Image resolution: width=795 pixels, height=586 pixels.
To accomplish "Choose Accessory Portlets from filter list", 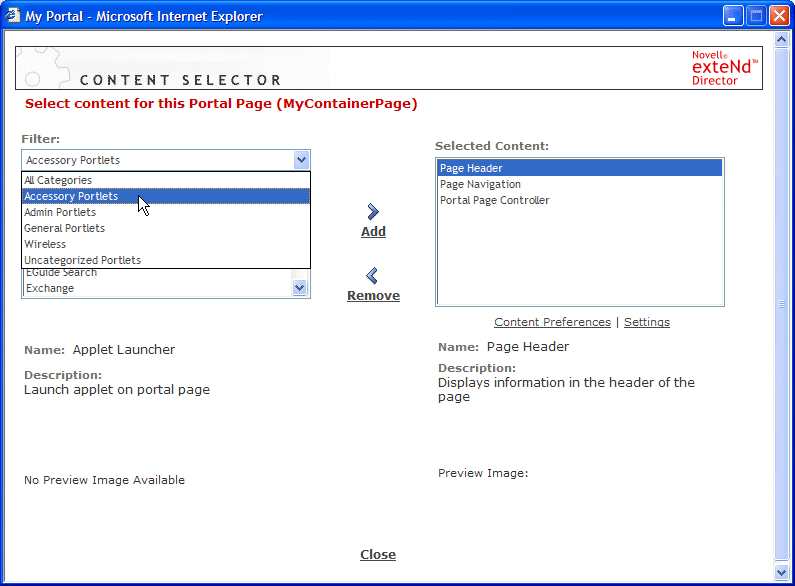I will [x=166, y=196].
